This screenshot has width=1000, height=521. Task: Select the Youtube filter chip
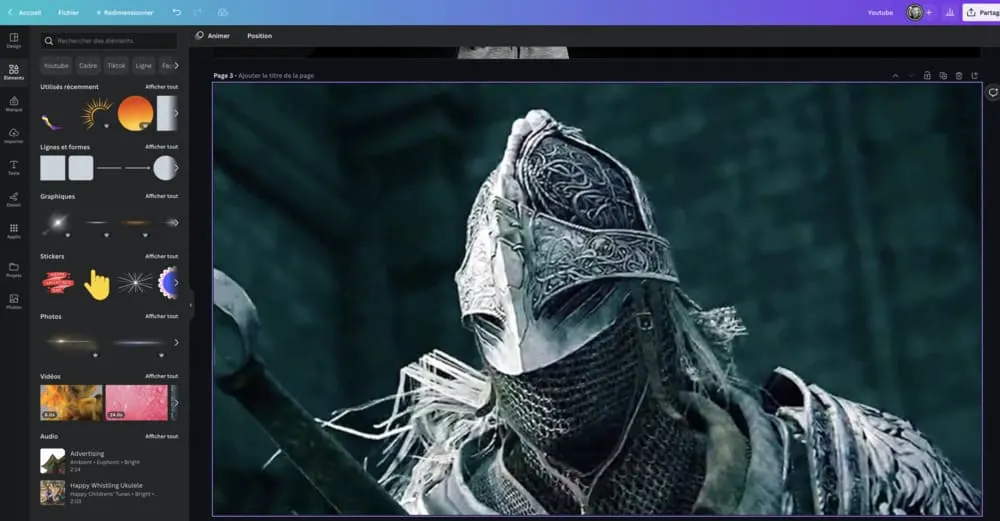(x=56, y=66)
